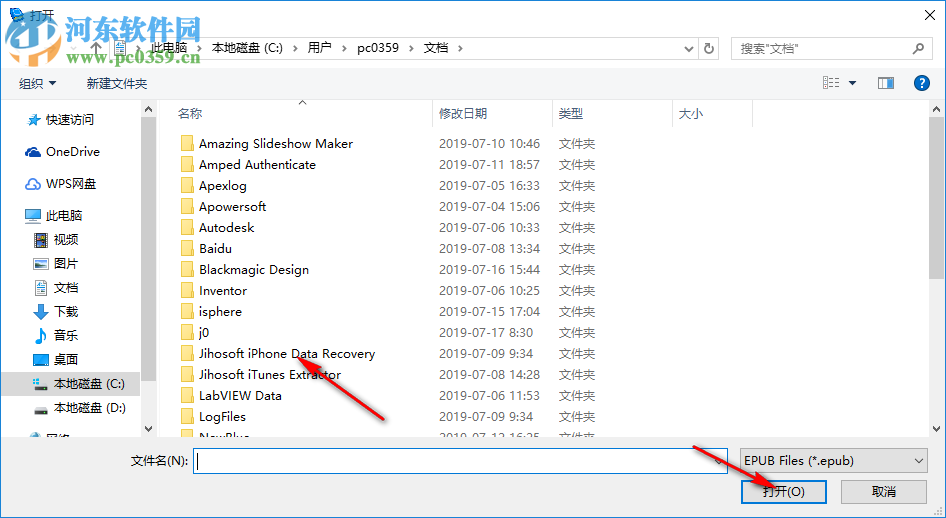
Task: Click date 2019-07-10 10:46
Action: point(489,144)
